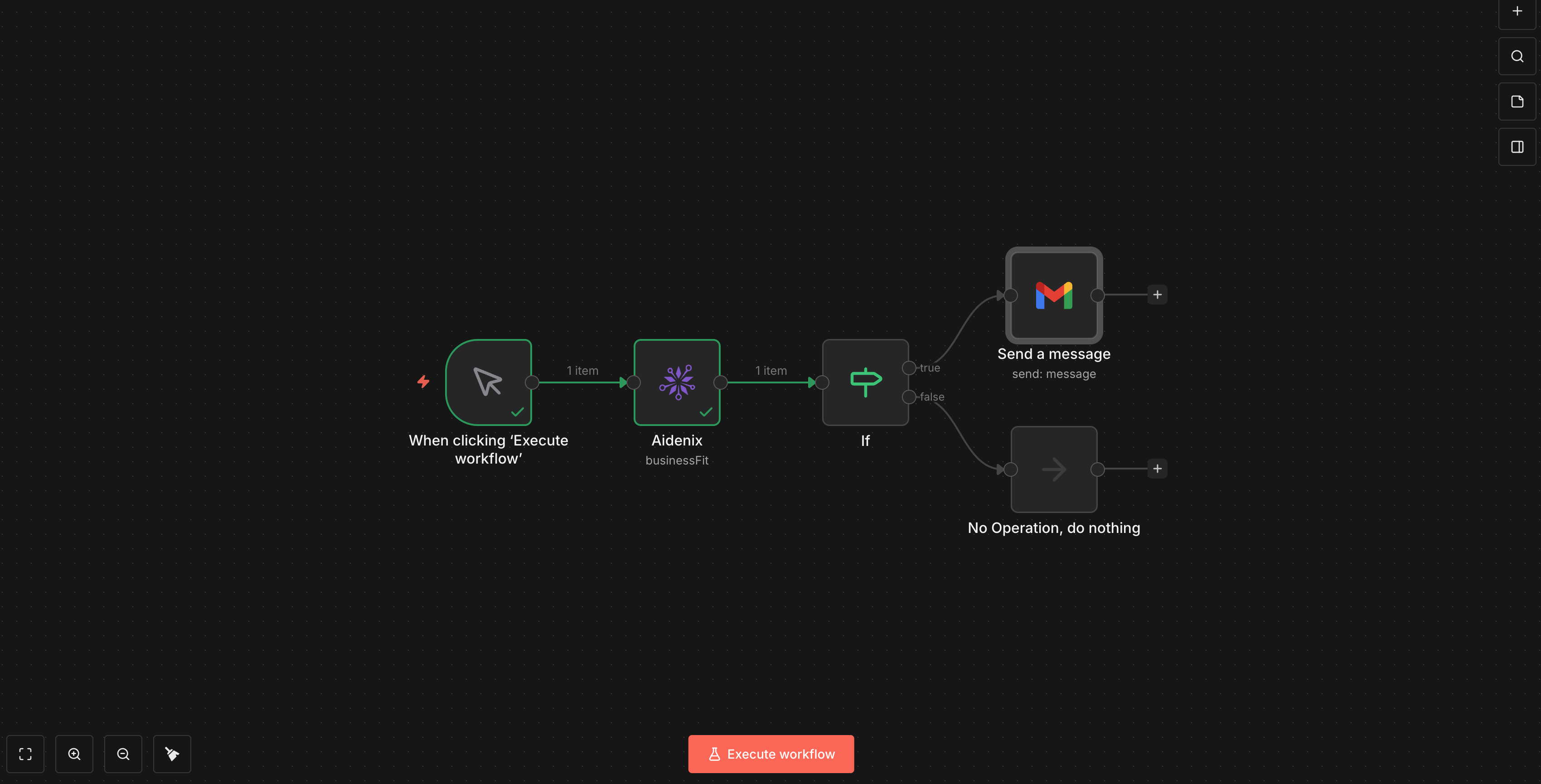Open the search icon in the right toolbar

pyautogui.click(x=1517, y=56)
